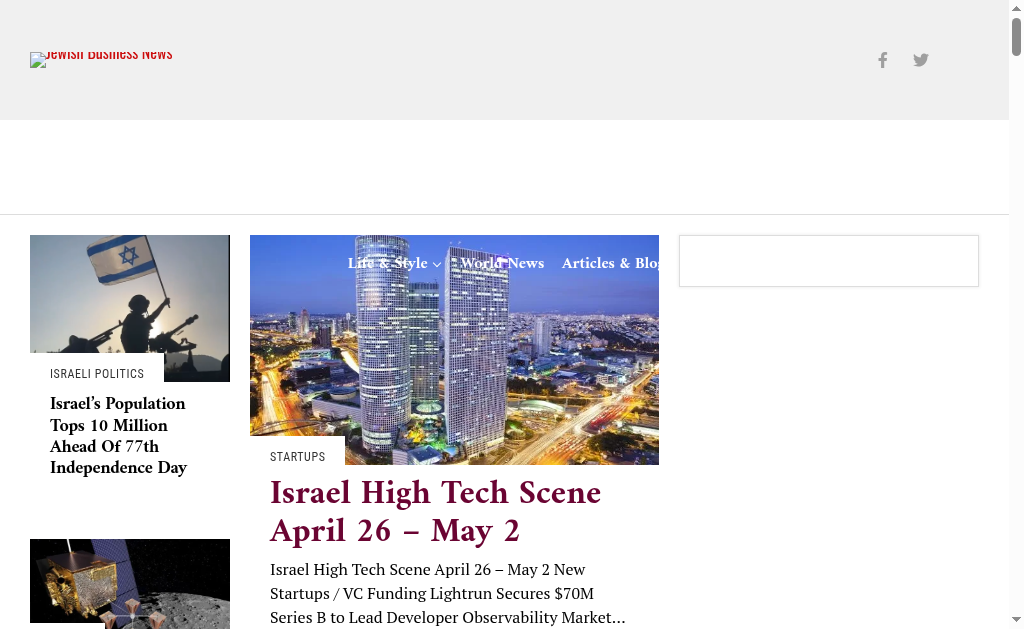Viewport: 1024px width, 629px height.
Task: Go to the World News menu item
Action: pyautogui.click(x=502, y=263)
